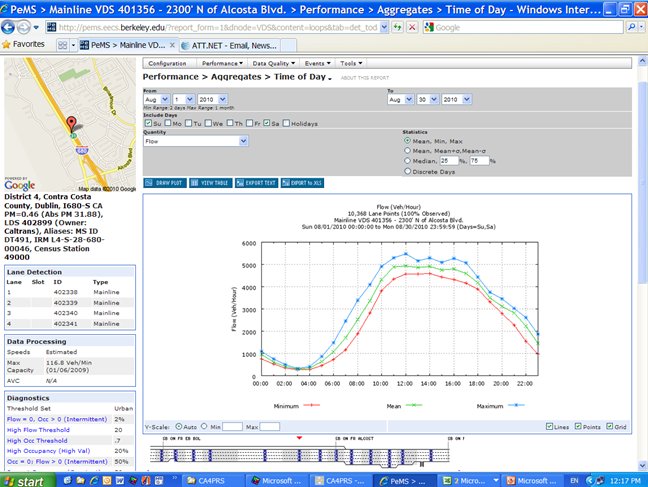Open the From month Aug dropdown
648x487 pixels.
155,100
